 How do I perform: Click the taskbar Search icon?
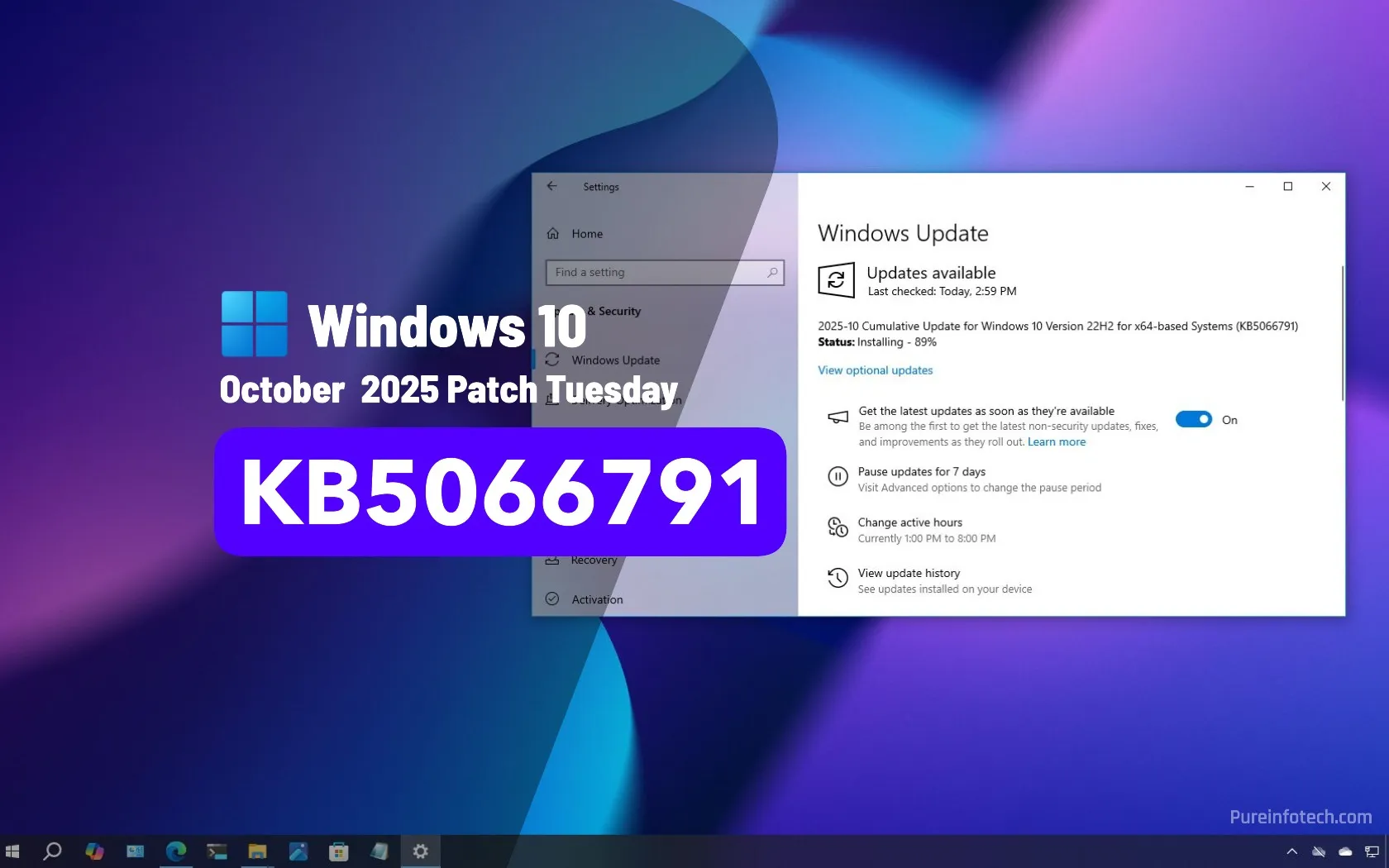(x=52, y=851)
